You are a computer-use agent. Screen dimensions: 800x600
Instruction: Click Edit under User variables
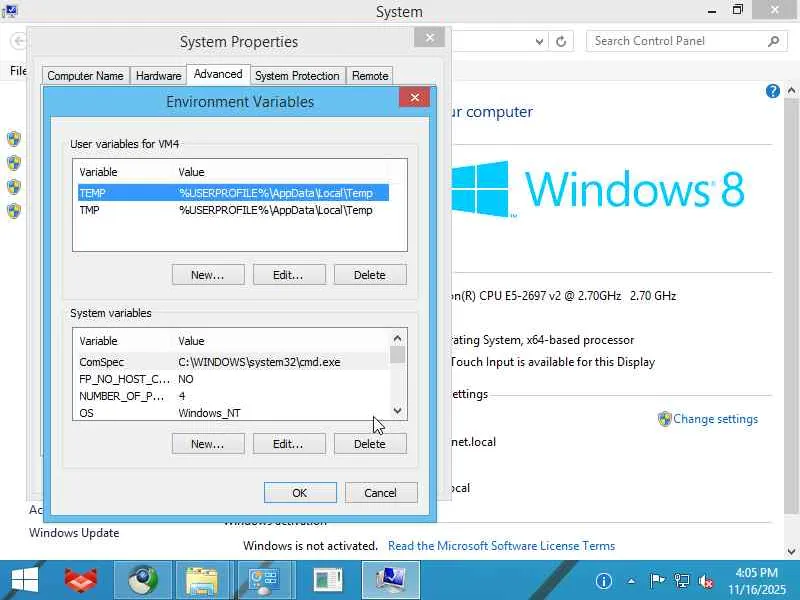(289, 274)
